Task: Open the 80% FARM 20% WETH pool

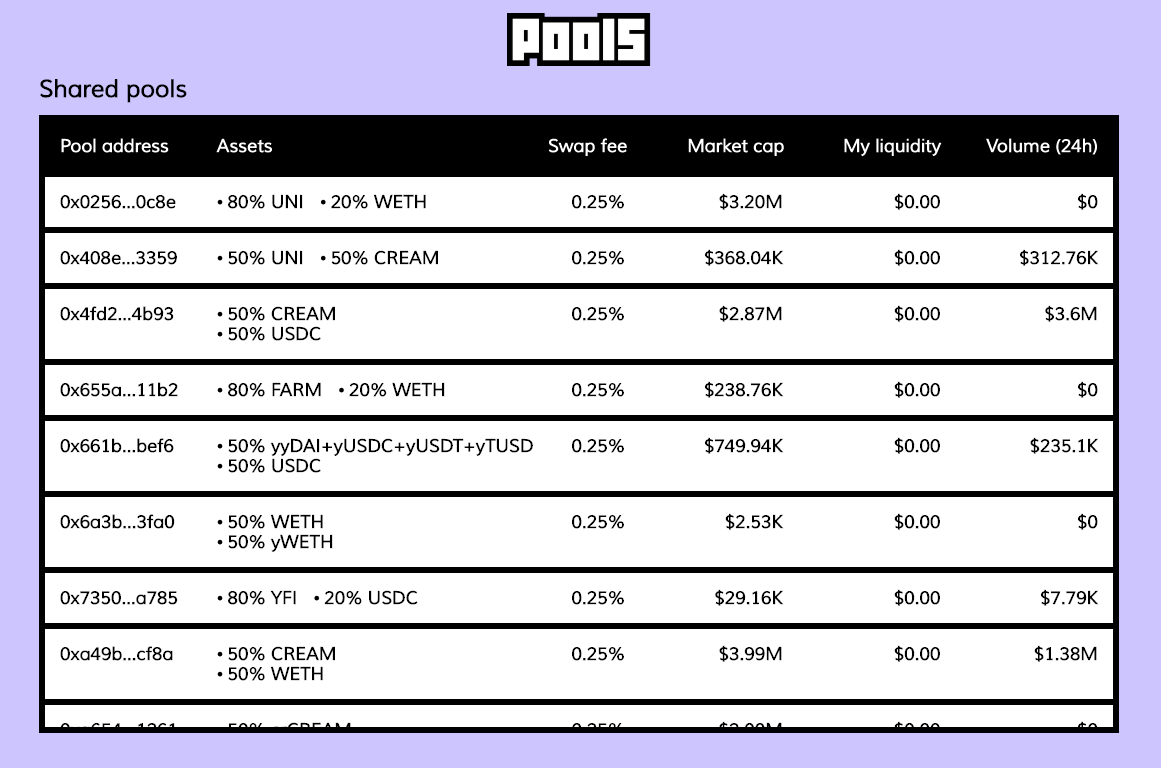Action: [578, 390]
